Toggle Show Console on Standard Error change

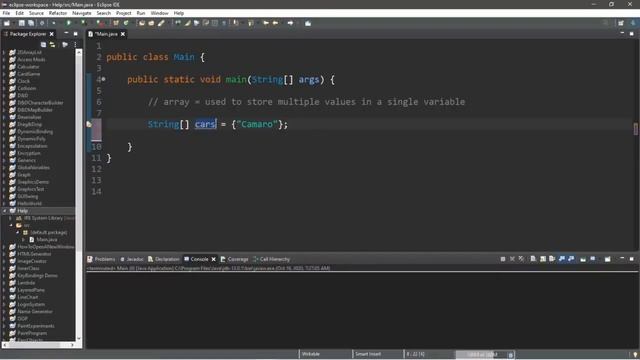571,259
